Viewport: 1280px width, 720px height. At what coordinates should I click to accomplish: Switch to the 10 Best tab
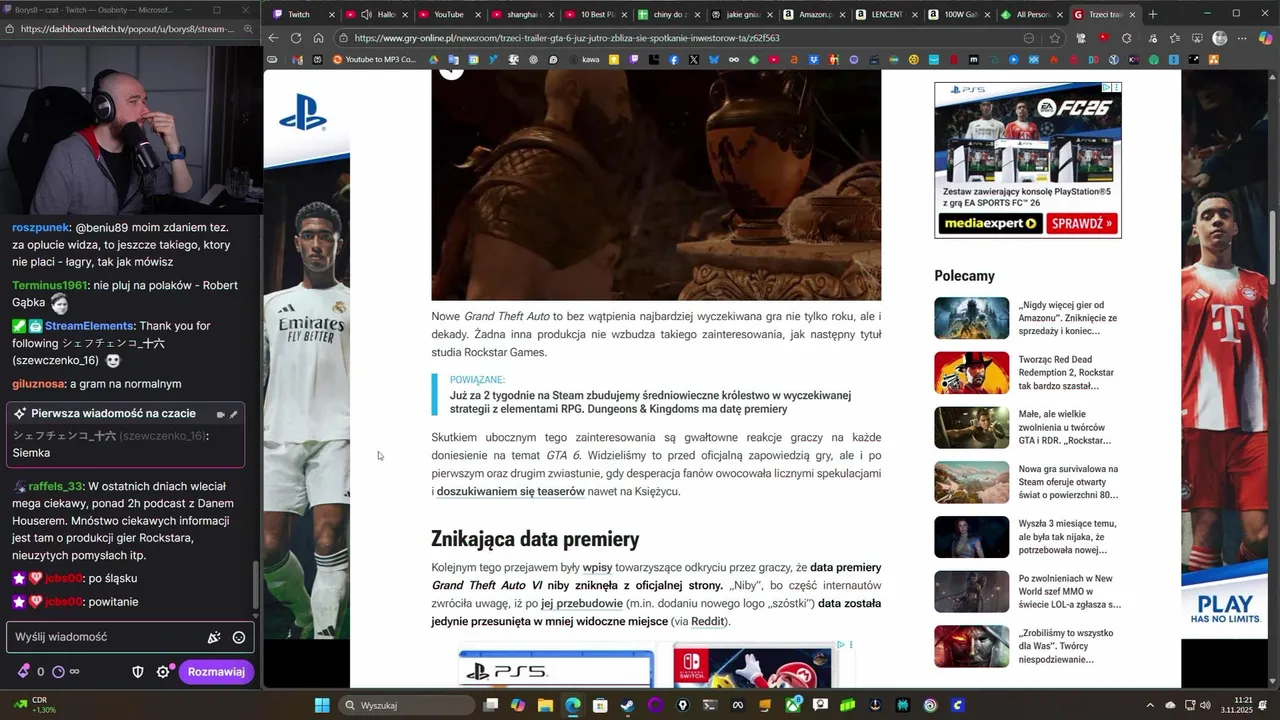(x=598, y=14)
